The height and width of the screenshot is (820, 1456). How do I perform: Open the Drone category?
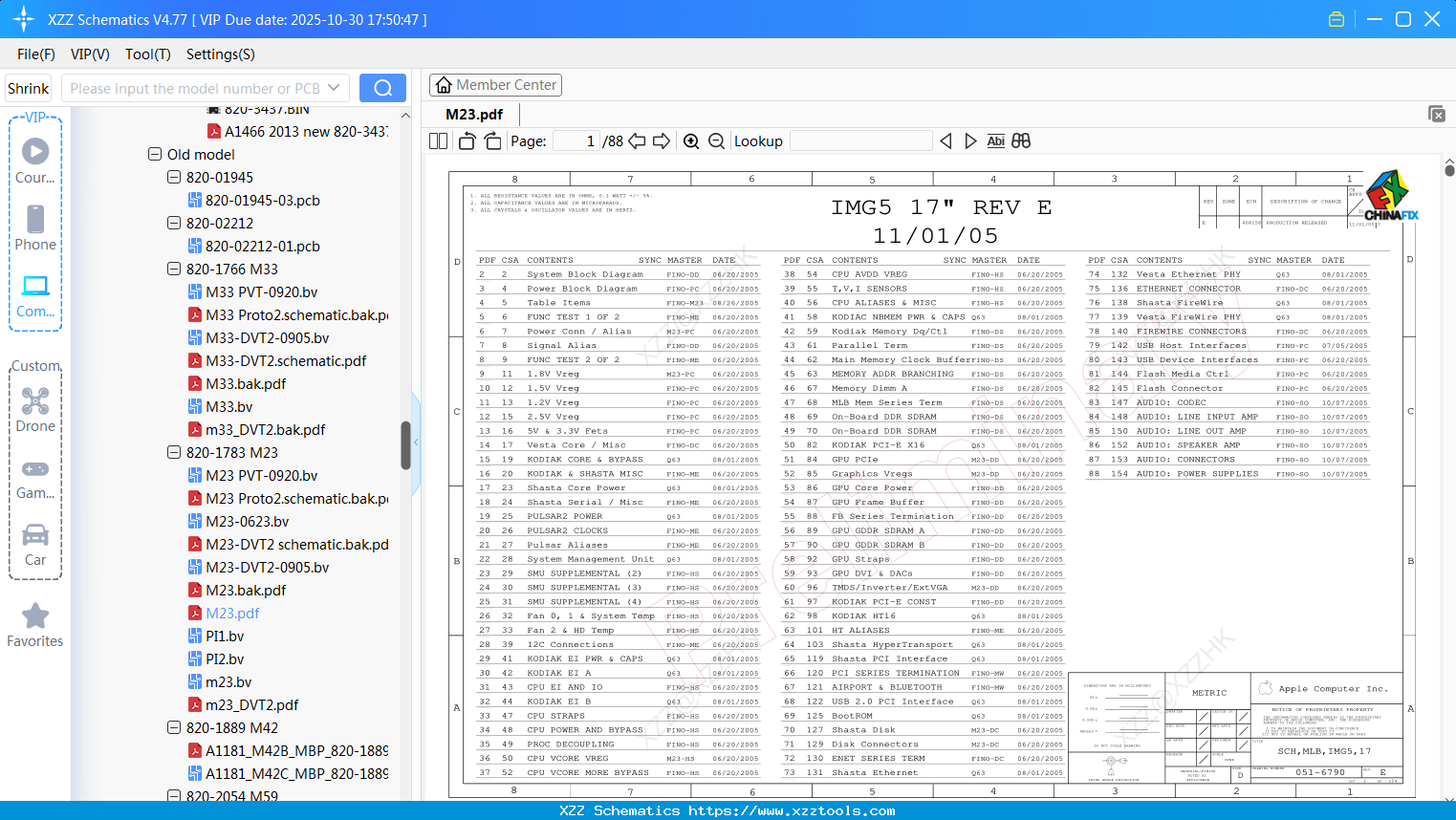(35, 409)
